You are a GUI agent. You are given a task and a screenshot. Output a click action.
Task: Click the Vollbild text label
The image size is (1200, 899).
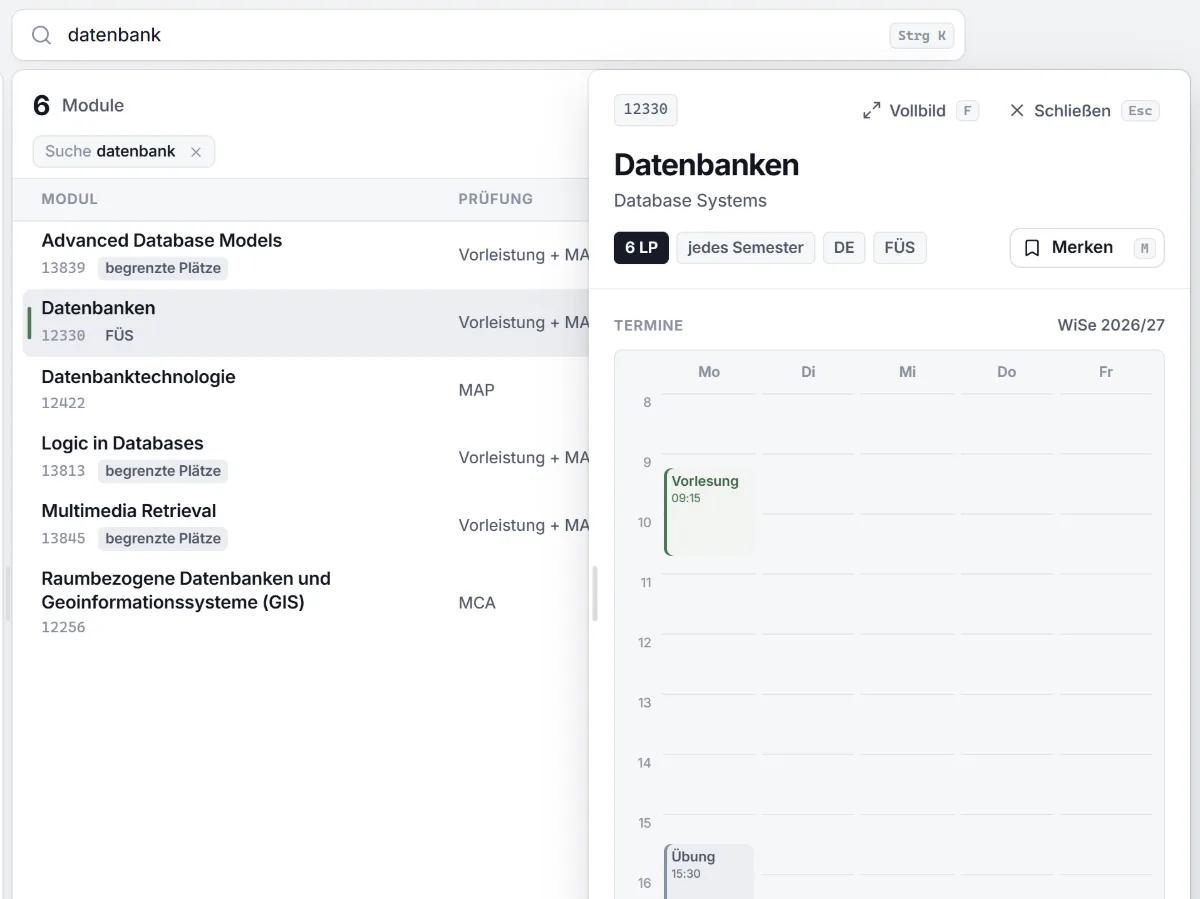(x=918, y=111)
